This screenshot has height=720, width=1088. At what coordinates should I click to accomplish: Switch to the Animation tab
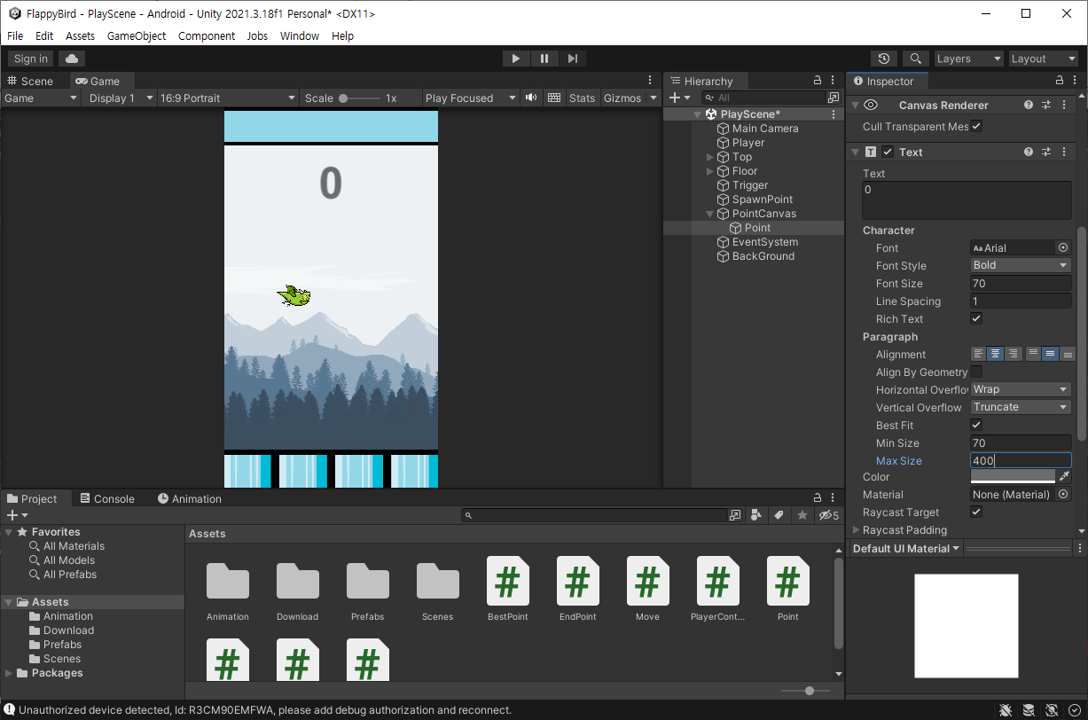coord(189,499)
